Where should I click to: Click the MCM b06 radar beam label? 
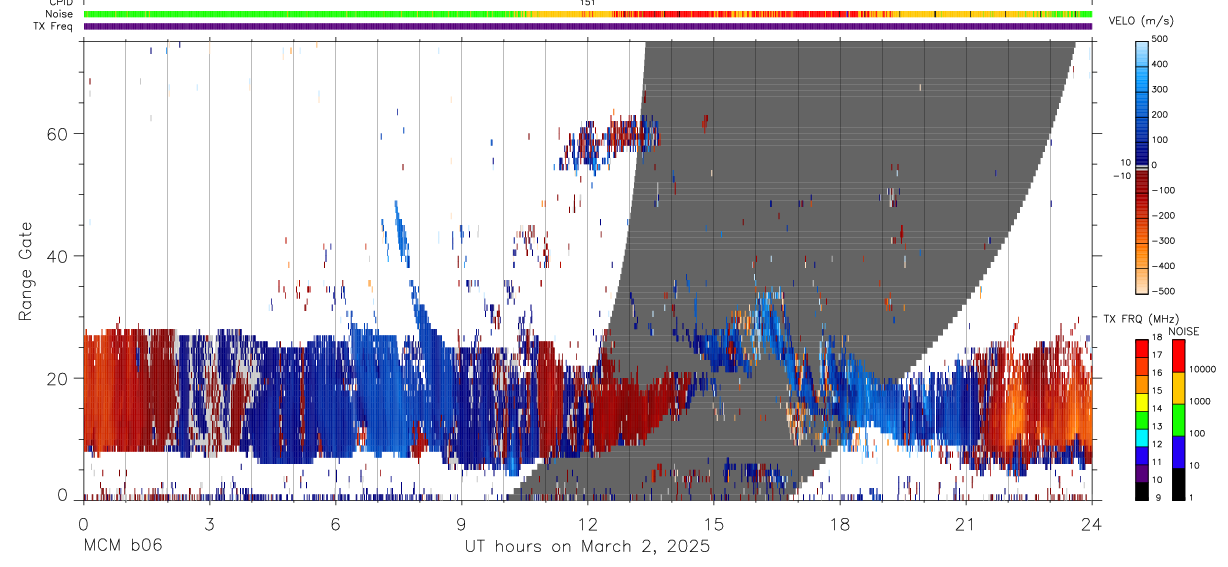(121, 546)
